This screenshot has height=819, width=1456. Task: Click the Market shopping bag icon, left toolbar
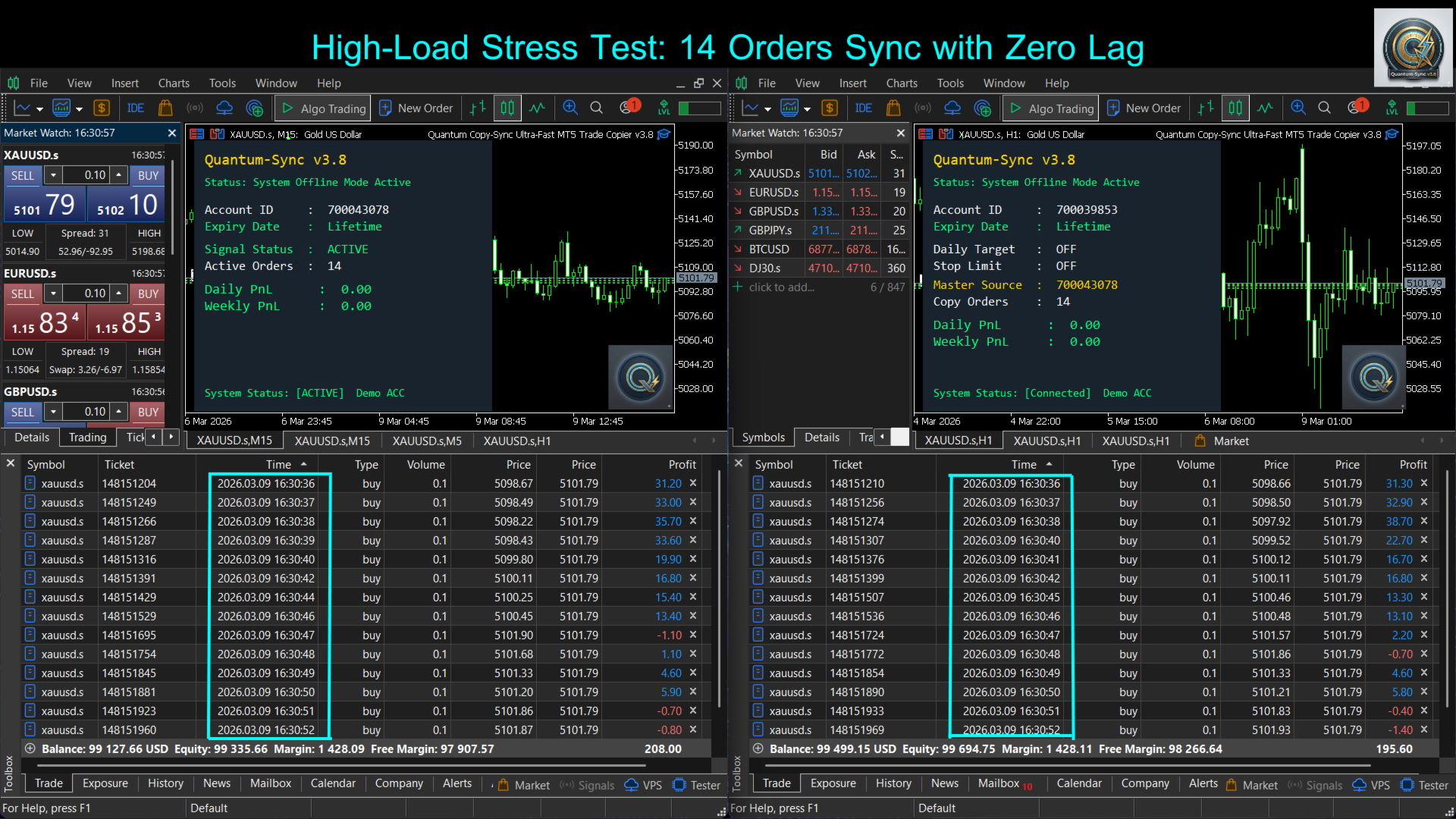[165, 108]
